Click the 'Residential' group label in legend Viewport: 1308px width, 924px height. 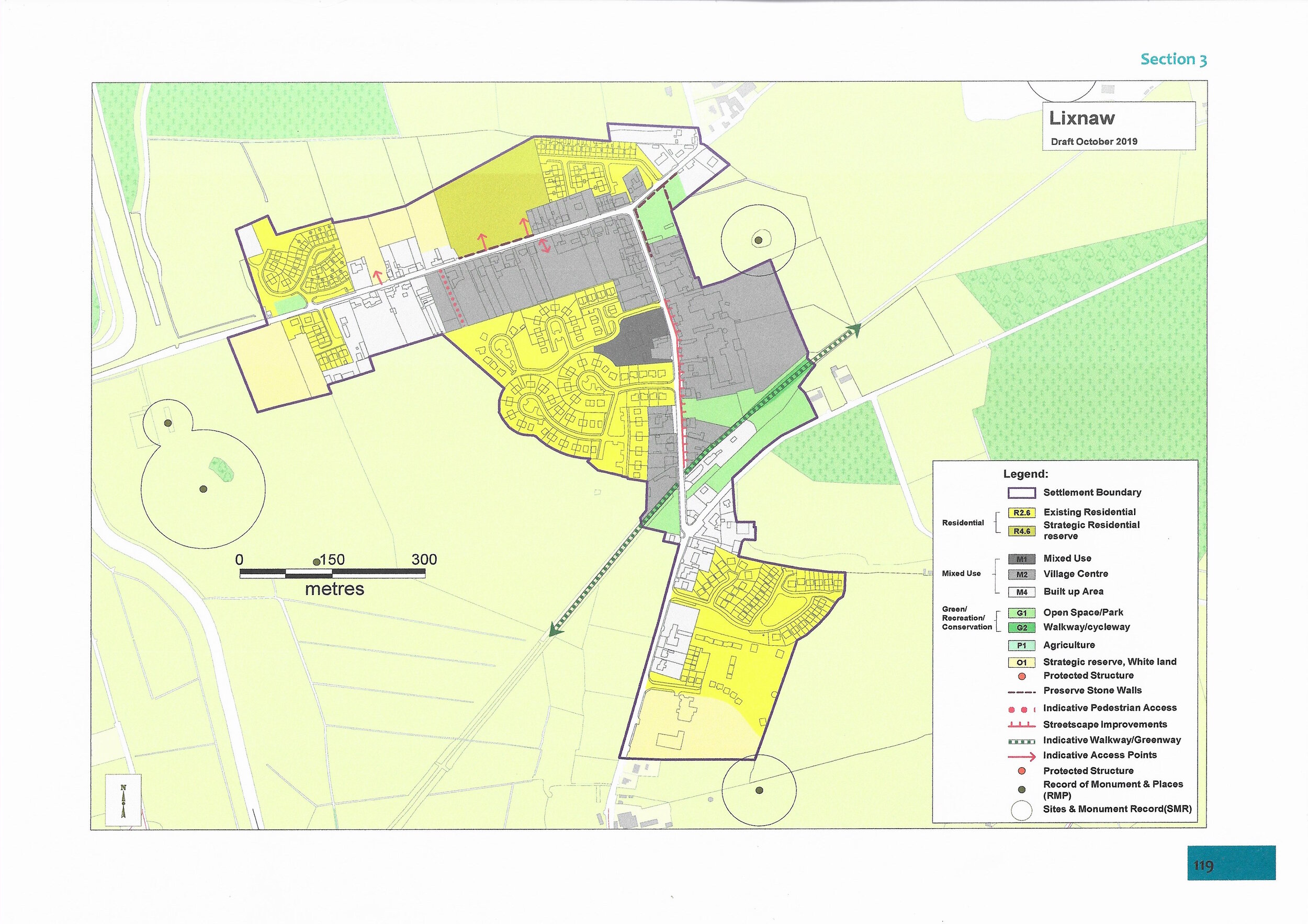[x=963, y=522]
